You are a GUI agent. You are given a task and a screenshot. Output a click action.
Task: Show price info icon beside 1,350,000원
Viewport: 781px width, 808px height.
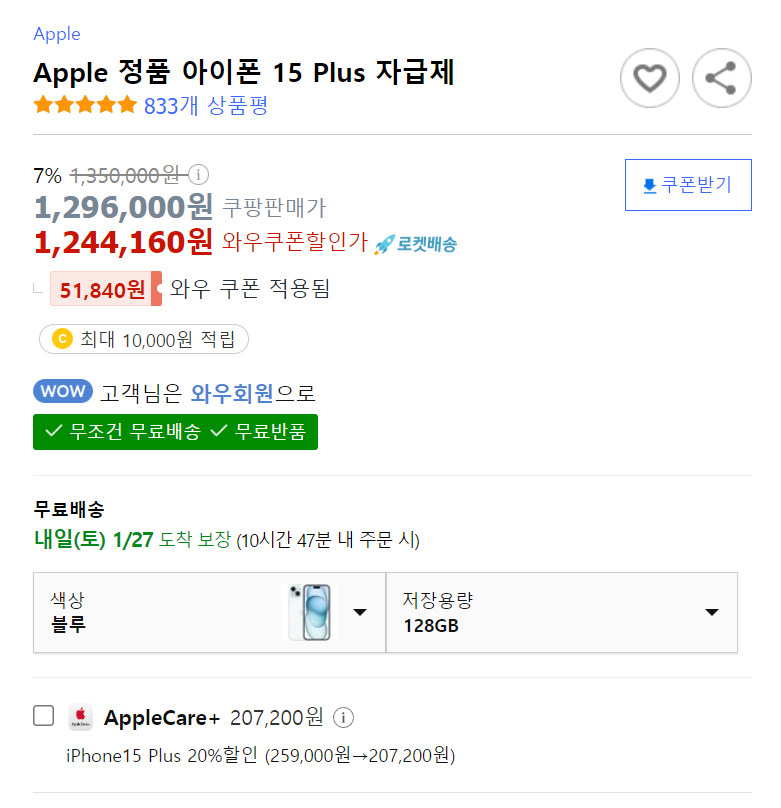pos(198,175)
